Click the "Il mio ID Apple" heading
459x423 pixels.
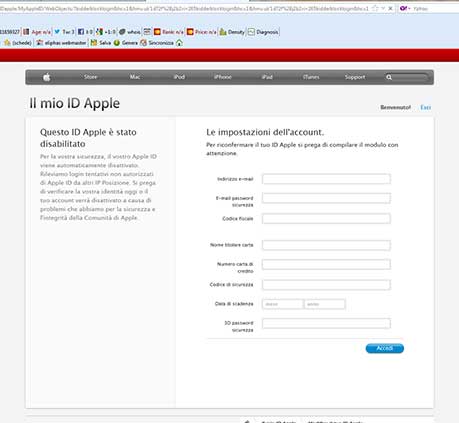click(x=75, y=103)
